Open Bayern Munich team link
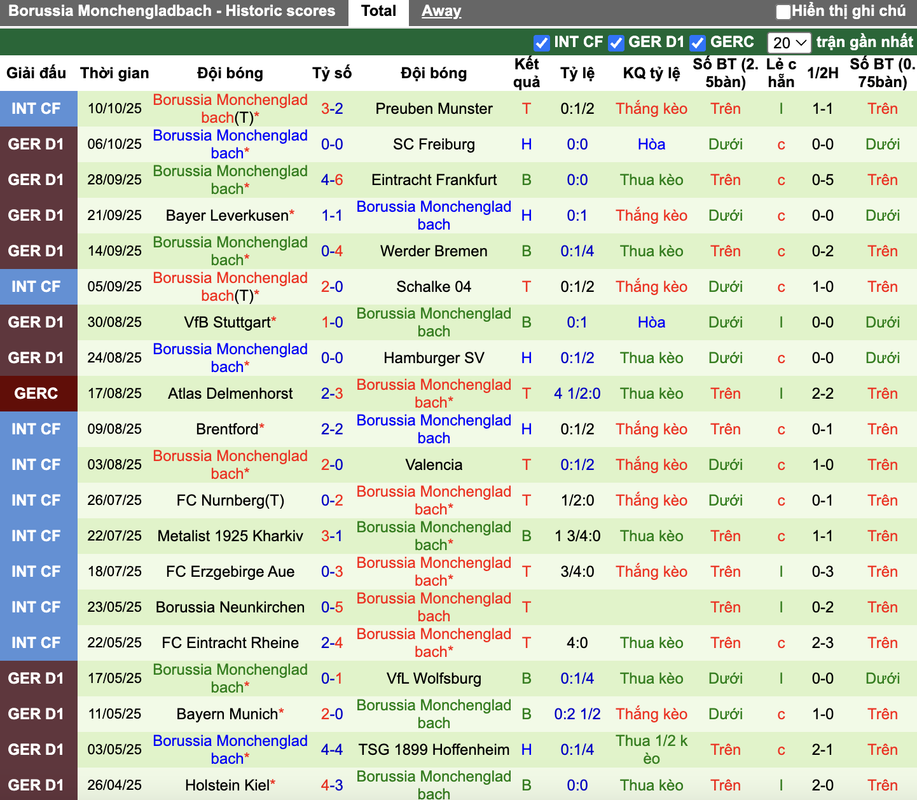The width and height of the screenshot is (917, 800). click(227, 715)
